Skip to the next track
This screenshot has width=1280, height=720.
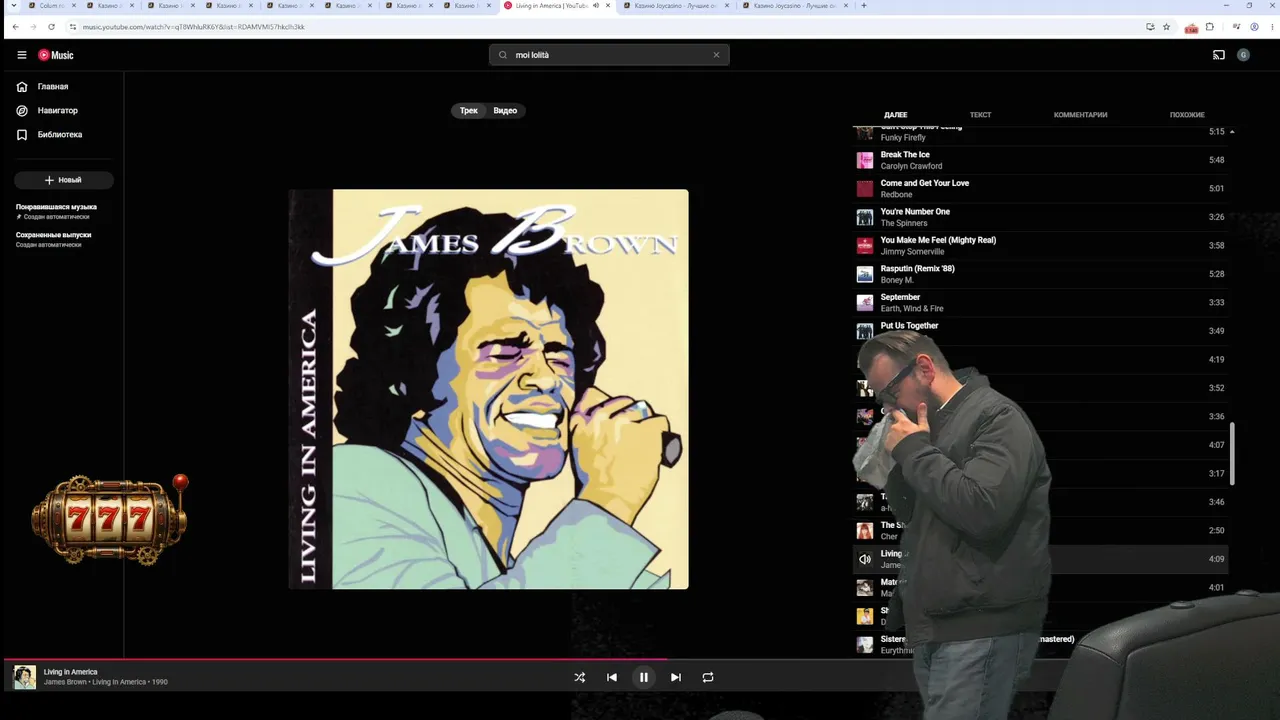[x=676, y=677]
